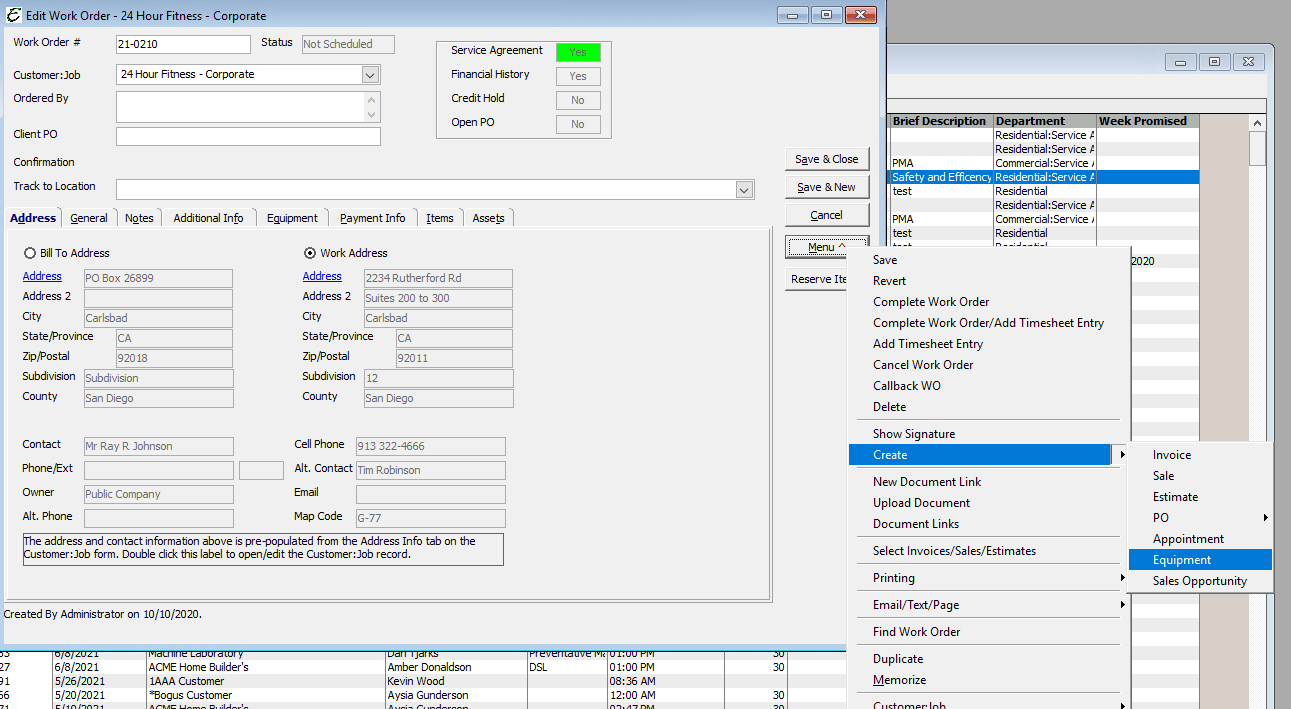Screen dimensions: 1291x709
Task: Click the app icon in Edit Work Order title bar
Action: (13, 15)
